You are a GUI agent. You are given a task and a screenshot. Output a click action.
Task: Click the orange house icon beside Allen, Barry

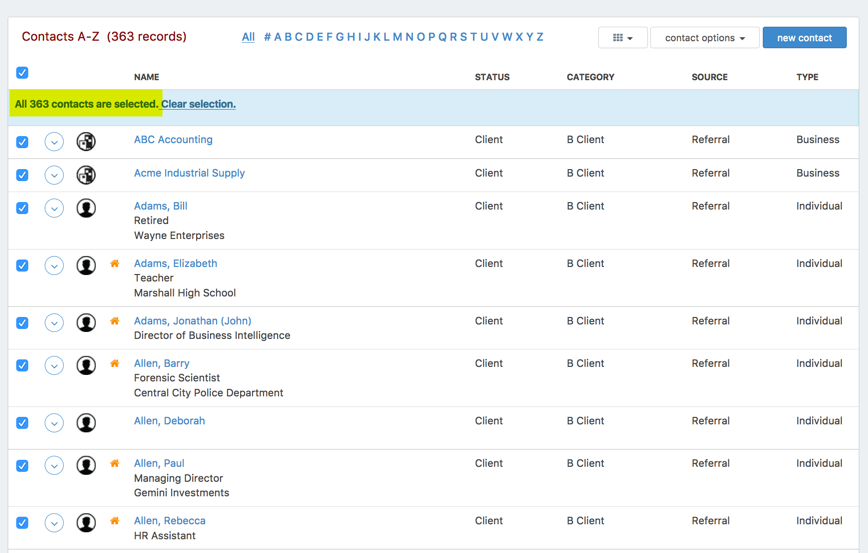[x=115, y=363]
